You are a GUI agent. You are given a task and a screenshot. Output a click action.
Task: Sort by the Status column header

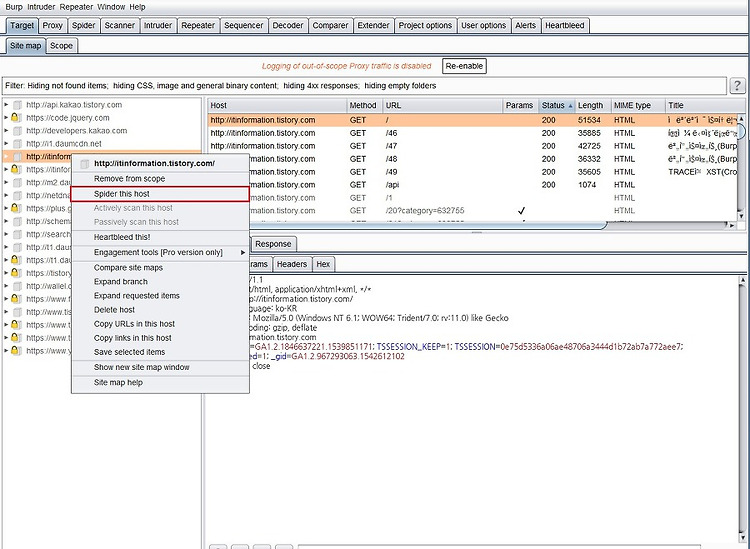point(556,105)
